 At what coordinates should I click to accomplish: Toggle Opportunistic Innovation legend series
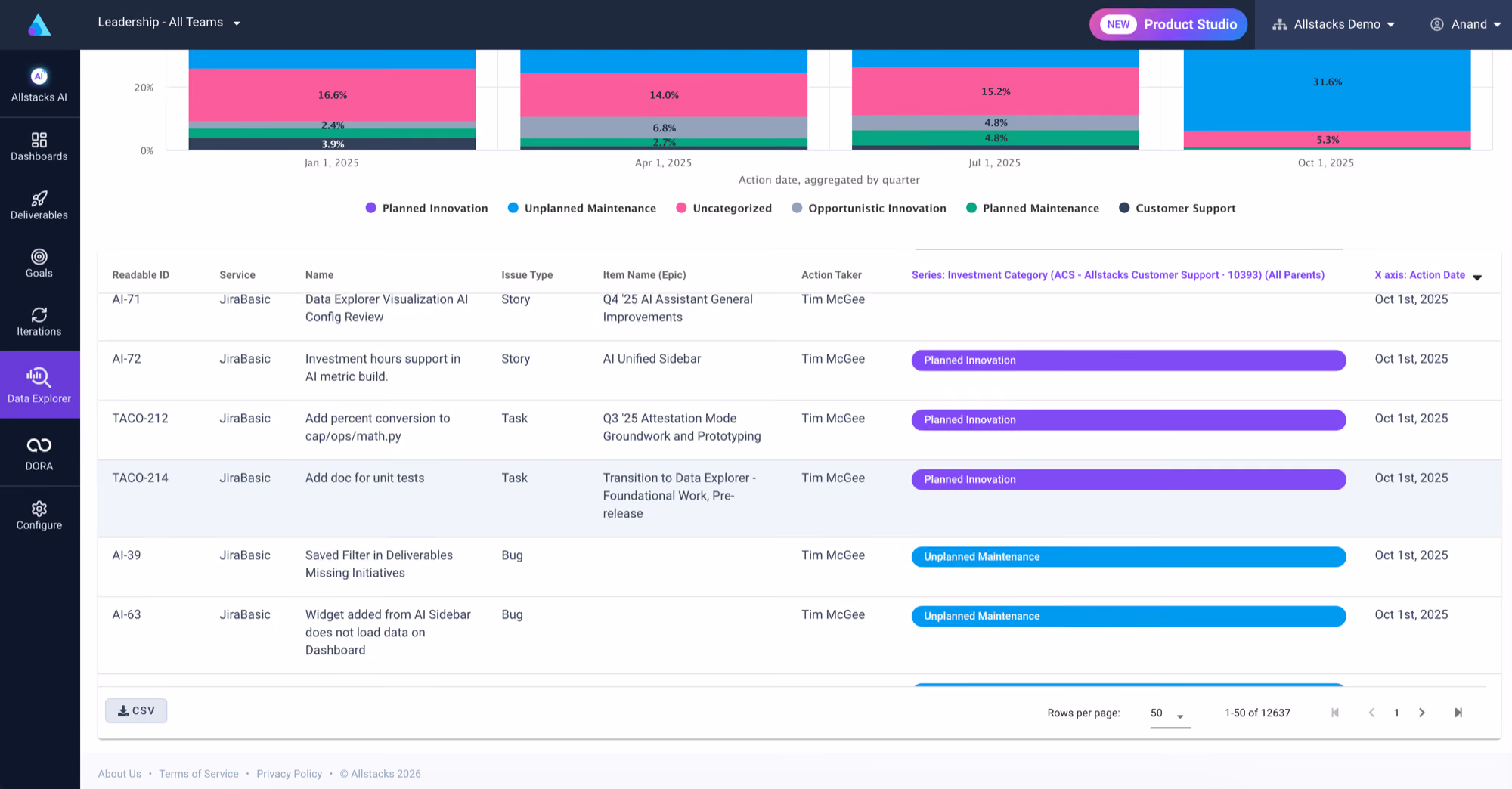tap(869, 208)
